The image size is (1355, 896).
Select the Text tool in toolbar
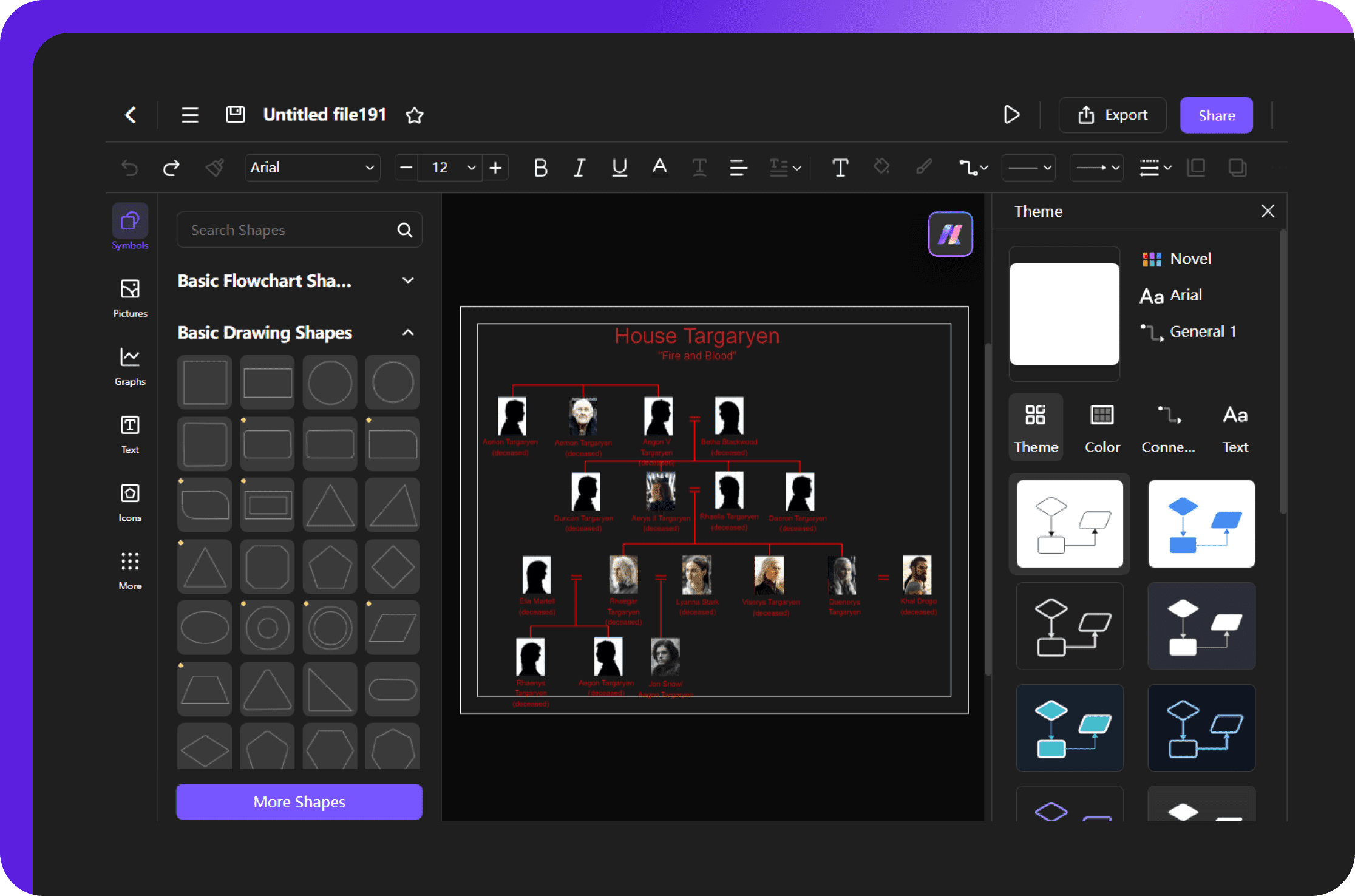(840, 167)
